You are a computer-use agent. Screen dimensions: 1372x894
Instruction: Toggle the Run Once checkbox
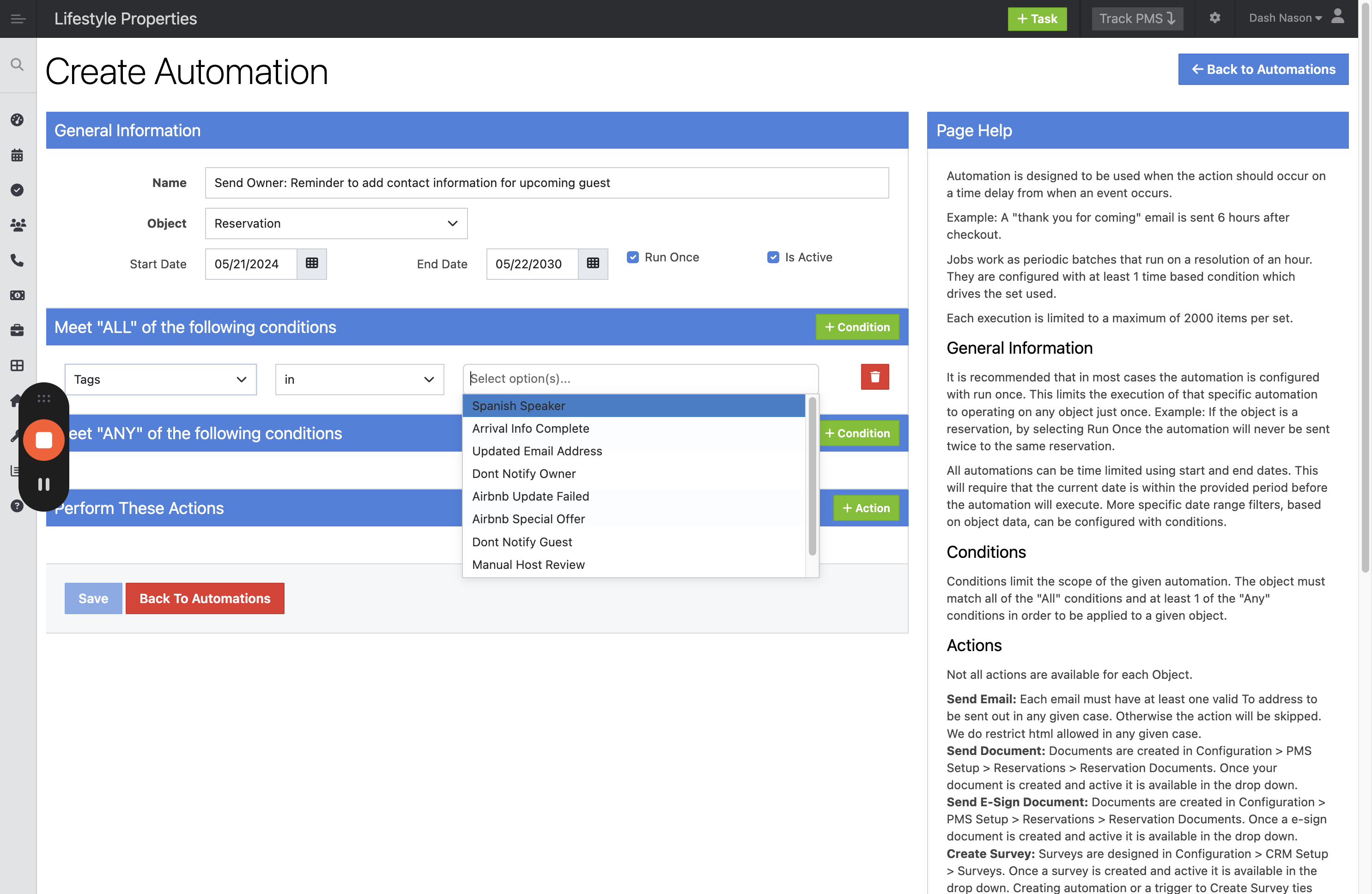pos(632,257)
